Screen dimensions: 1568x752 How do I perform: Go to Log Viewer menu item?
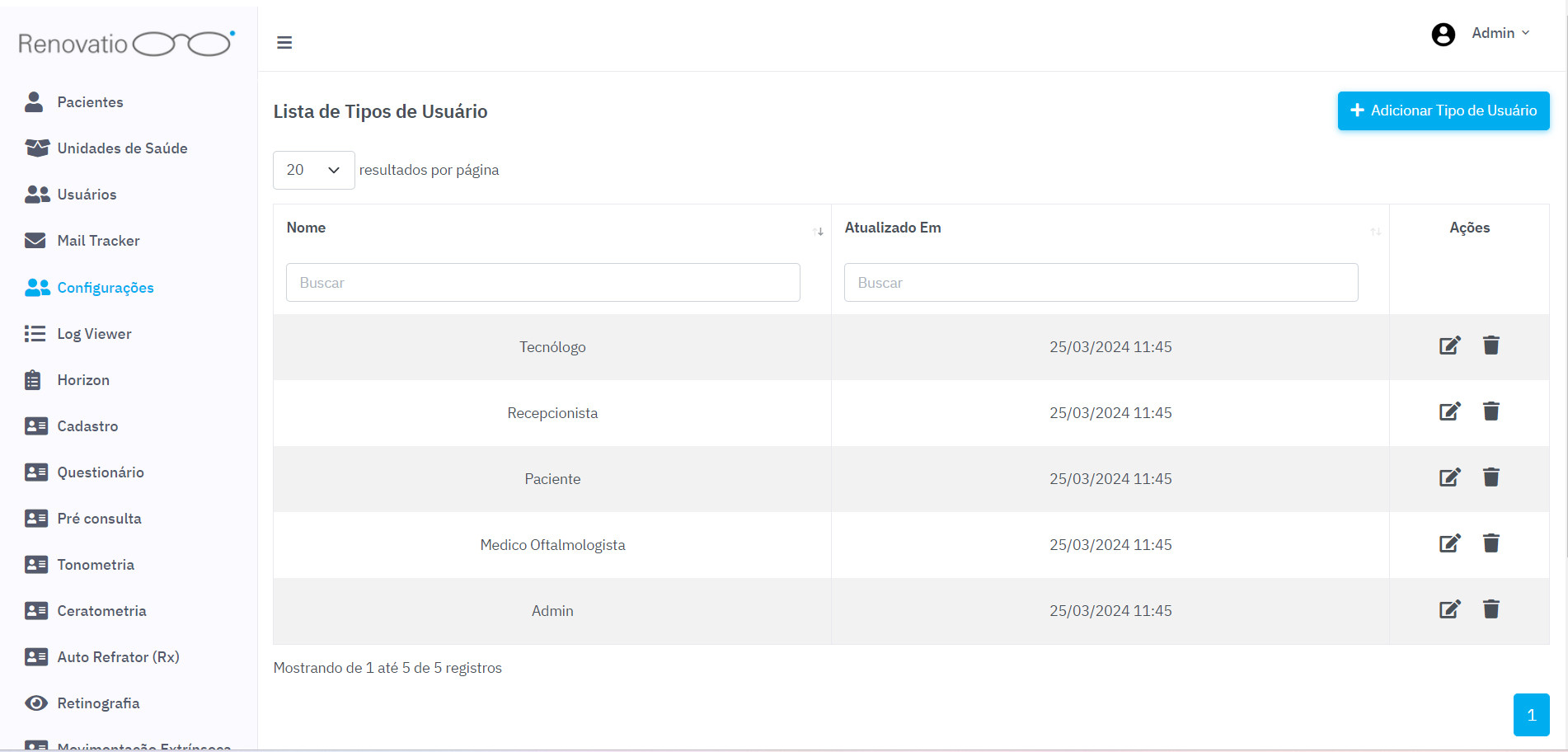pos(94,334)
